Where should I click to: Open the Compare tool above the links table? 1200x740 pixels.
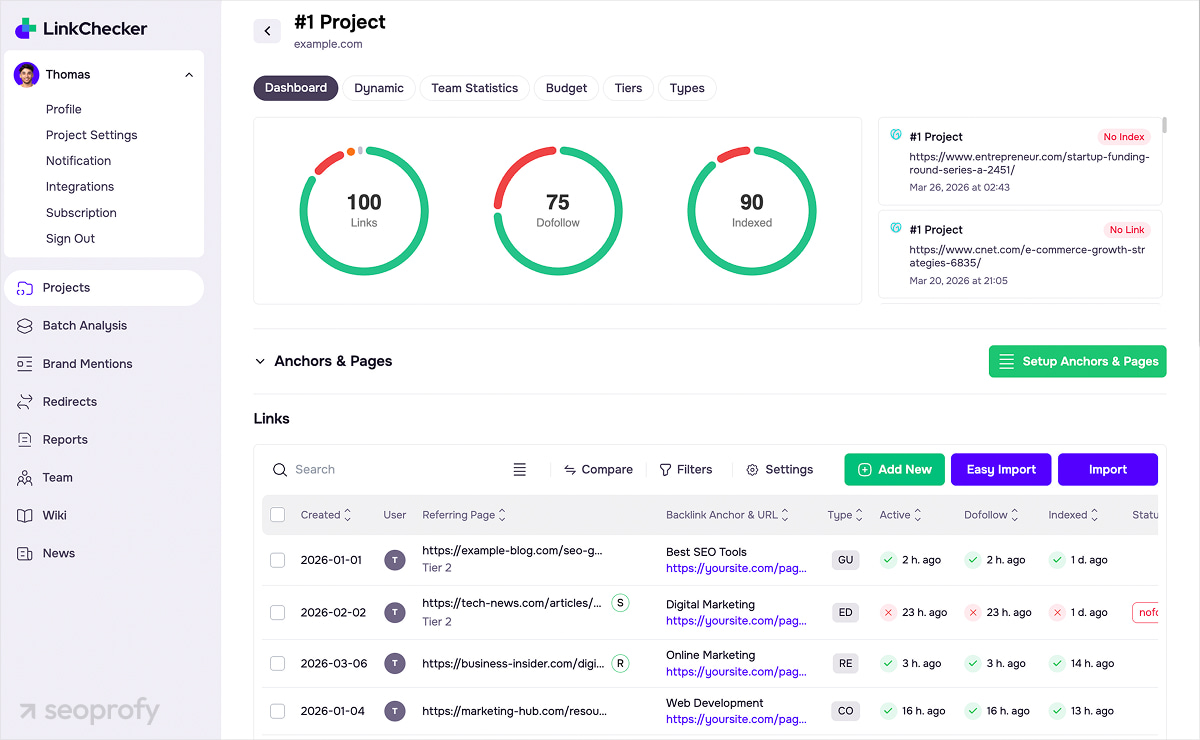(598, 469)
